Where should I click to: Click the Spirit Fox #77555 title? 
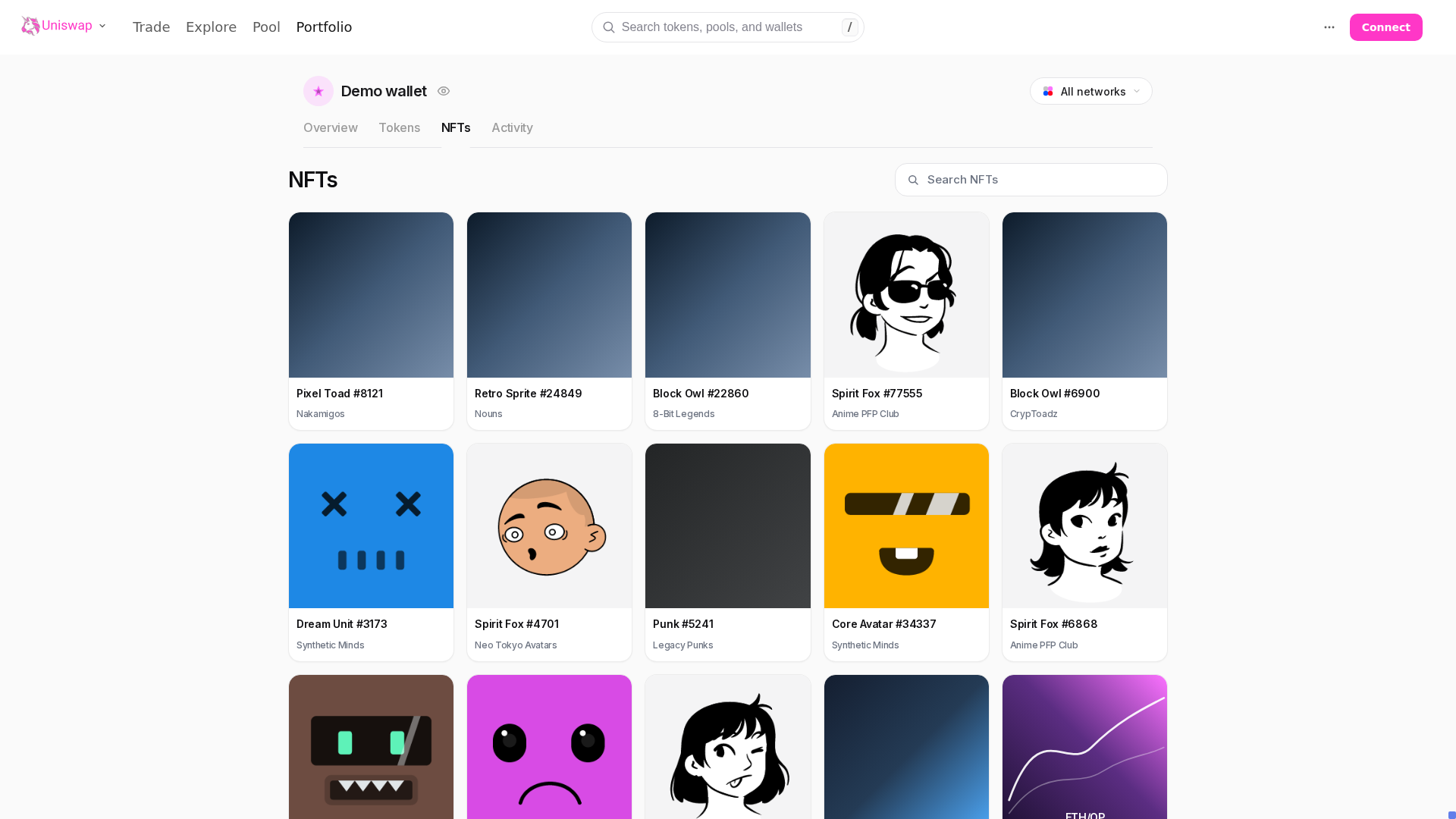click(x=877, y=394)
